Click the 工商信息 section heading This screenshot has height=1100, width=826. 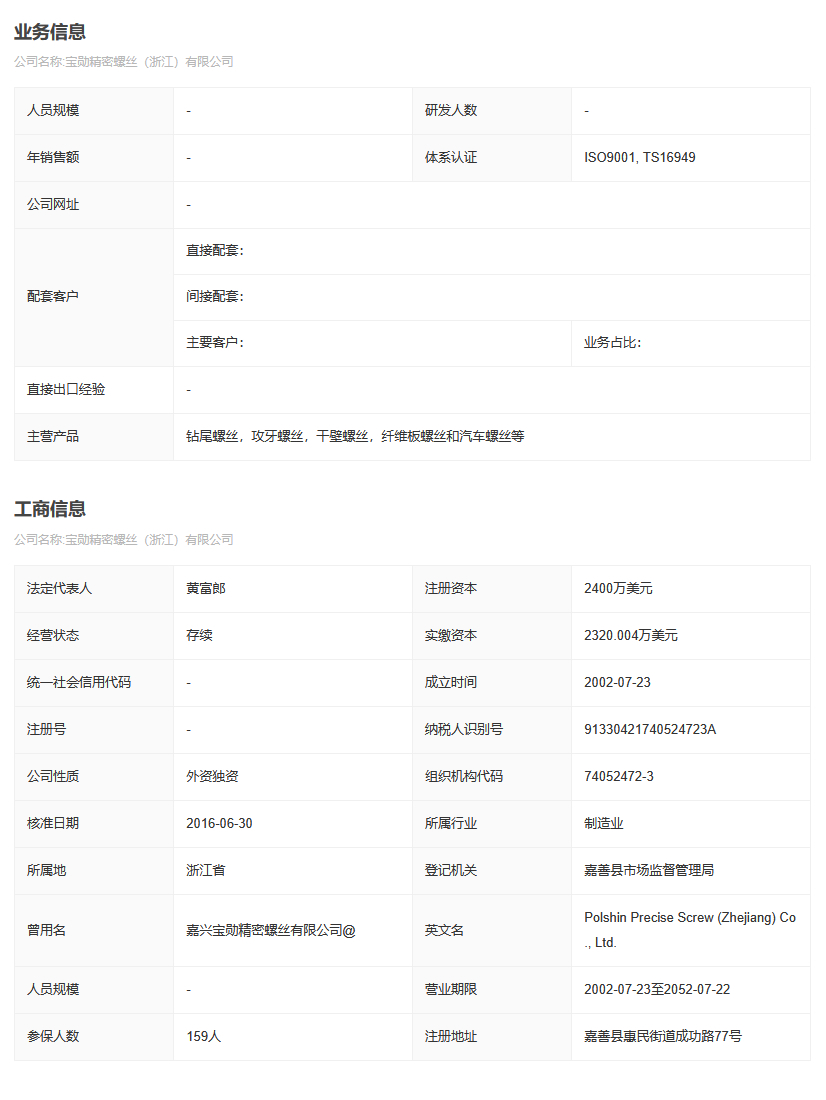50,509
